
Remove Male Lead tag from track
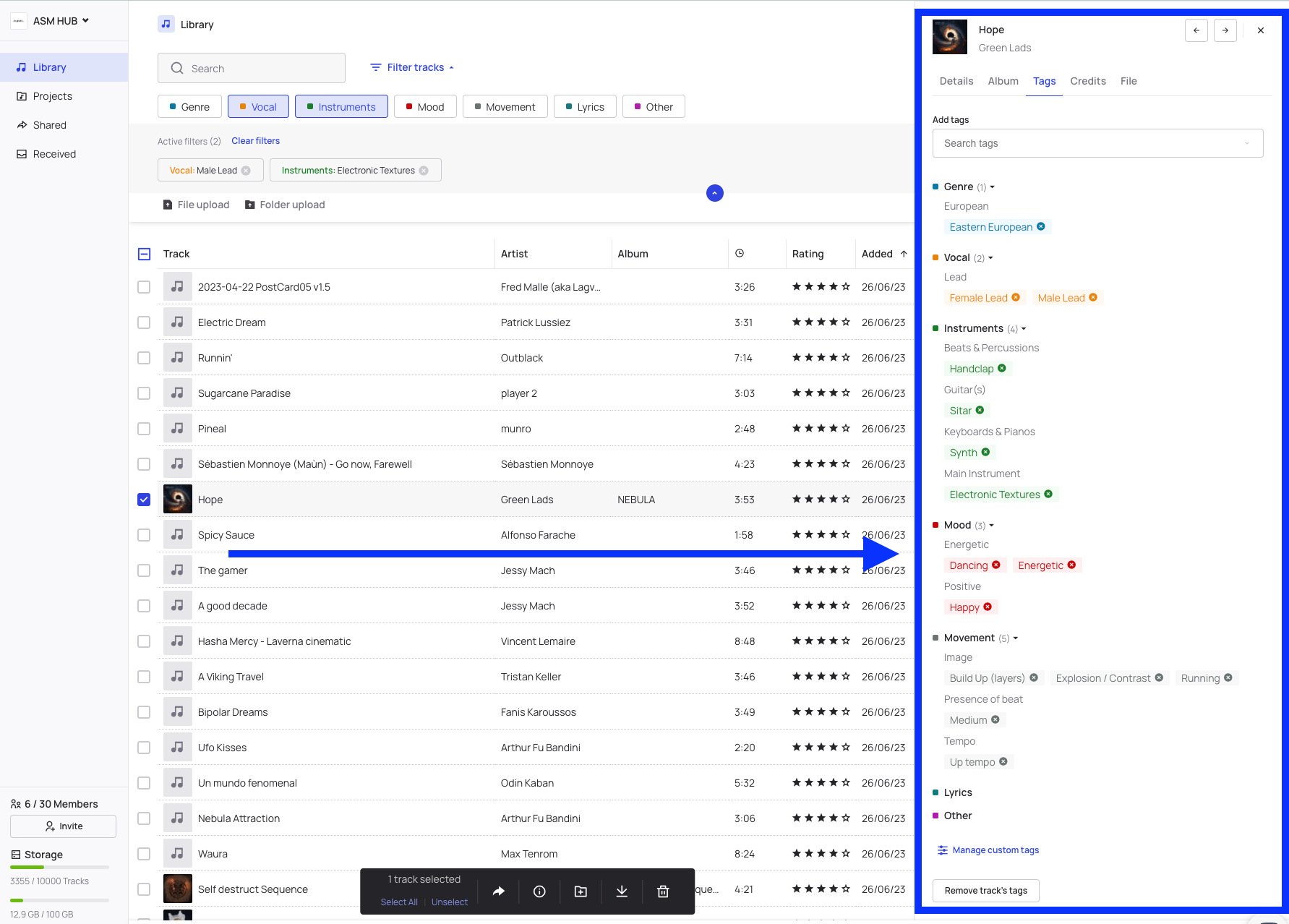1093,297
